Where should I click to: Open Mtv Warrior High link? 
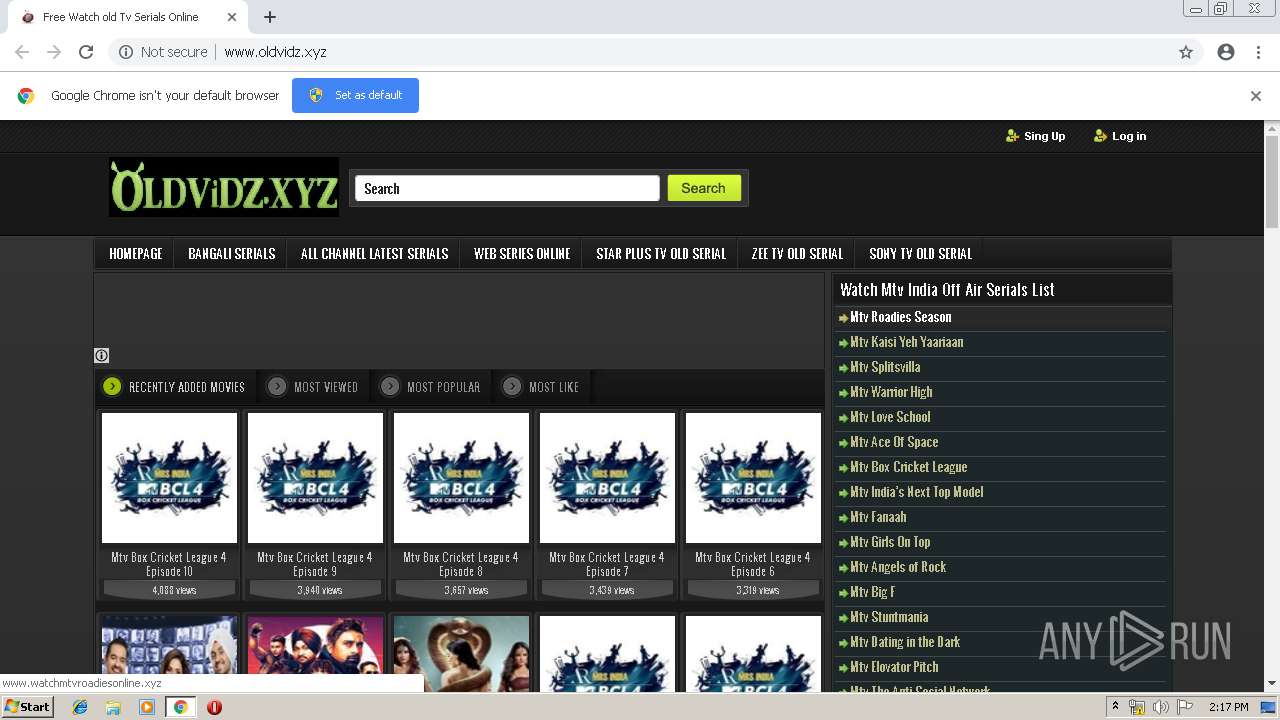point(891,392)
